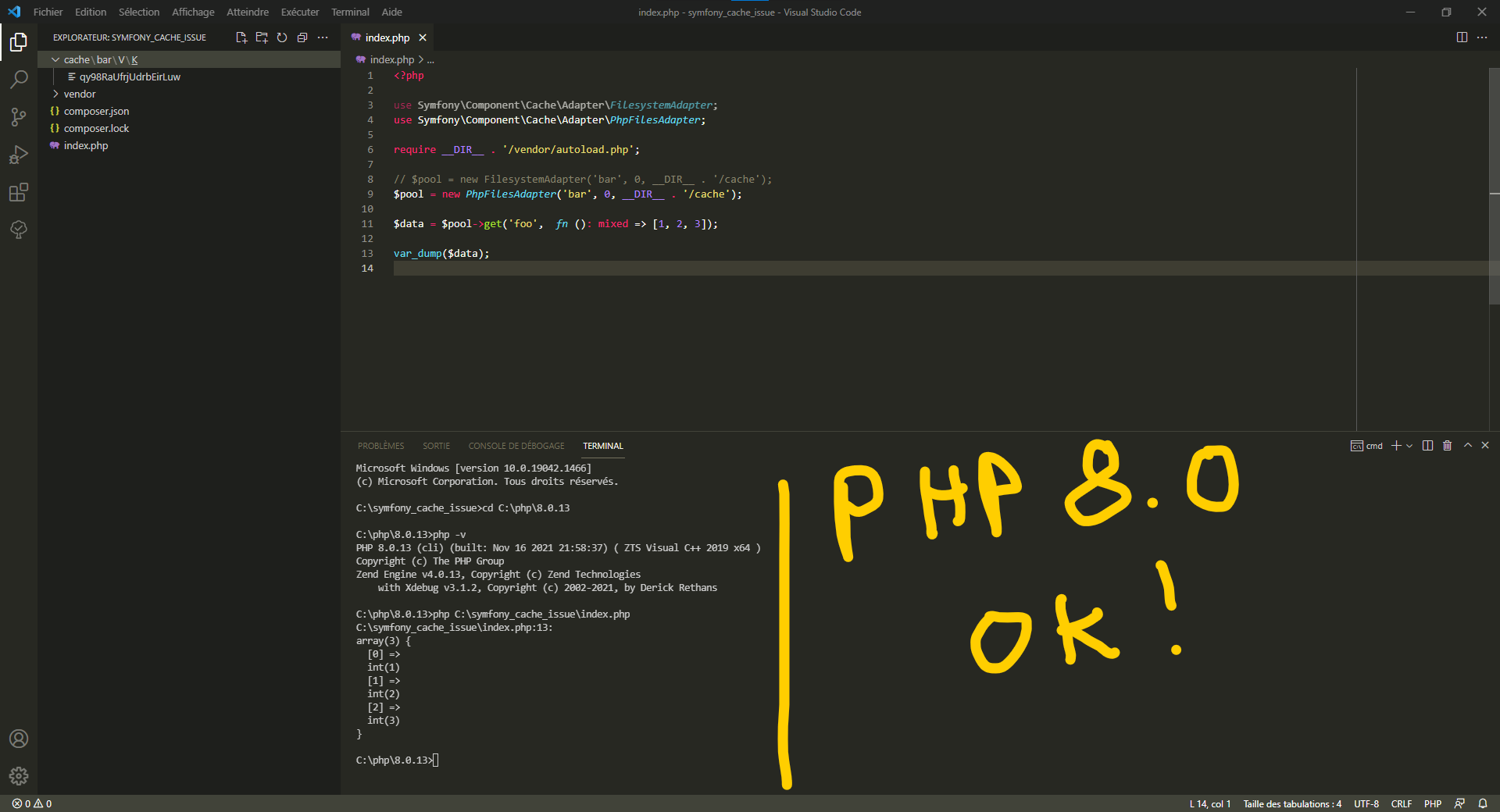Click the New File icon in explorer
This screenshot has height=812, width=1500.
[241, 37]
